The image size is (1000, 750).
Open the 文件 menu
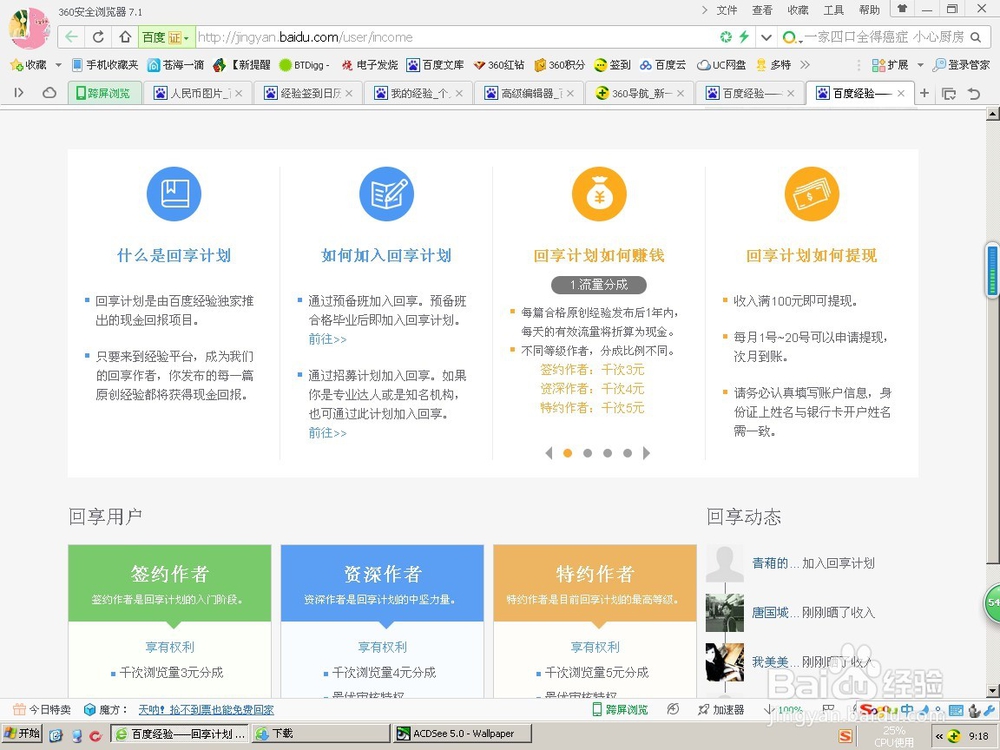point(726,10)
